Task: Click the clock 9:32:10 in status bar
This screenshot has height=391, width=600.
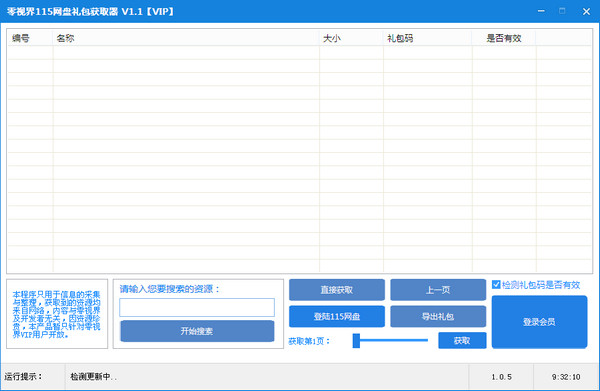Action: [x=566, y=377]
